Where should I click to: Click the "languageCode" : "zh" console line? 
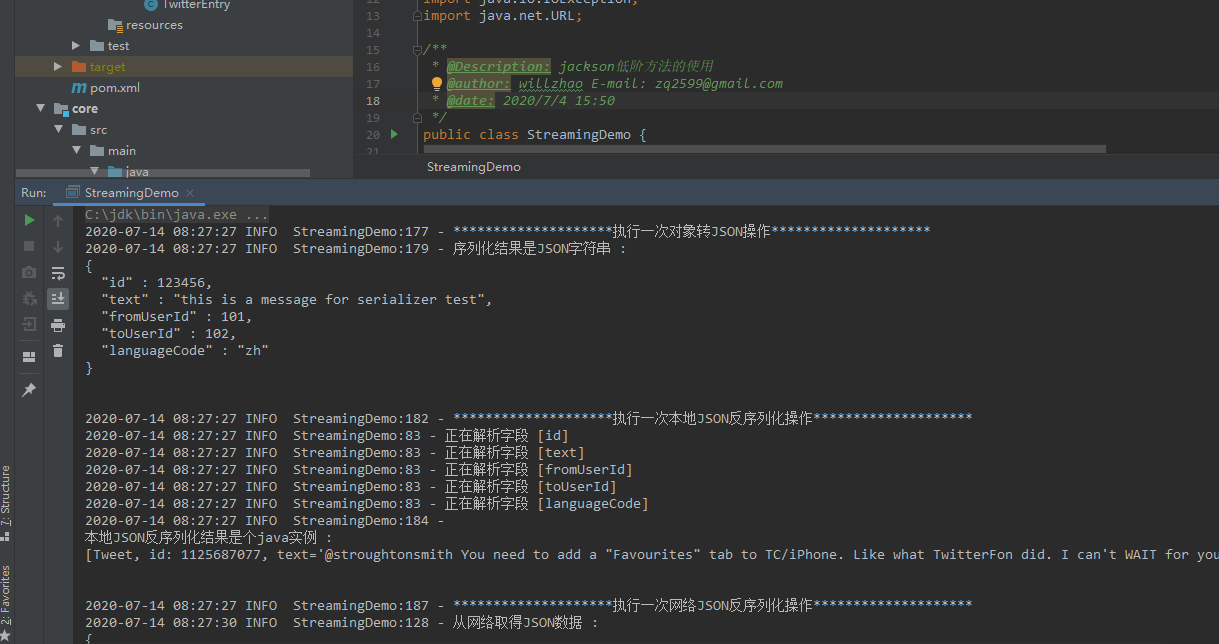coord(185,350)
